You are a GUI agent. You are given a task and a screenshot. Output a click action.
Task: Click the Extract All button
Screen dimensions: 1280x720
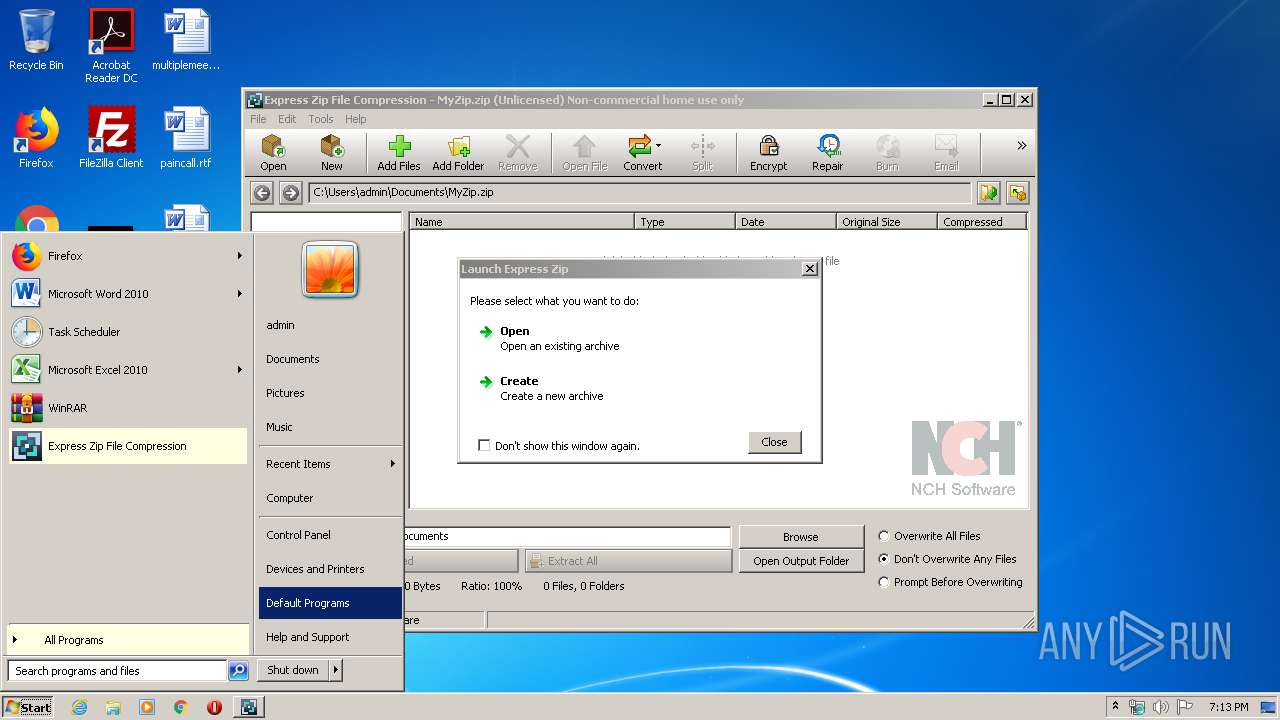[628, 561]
